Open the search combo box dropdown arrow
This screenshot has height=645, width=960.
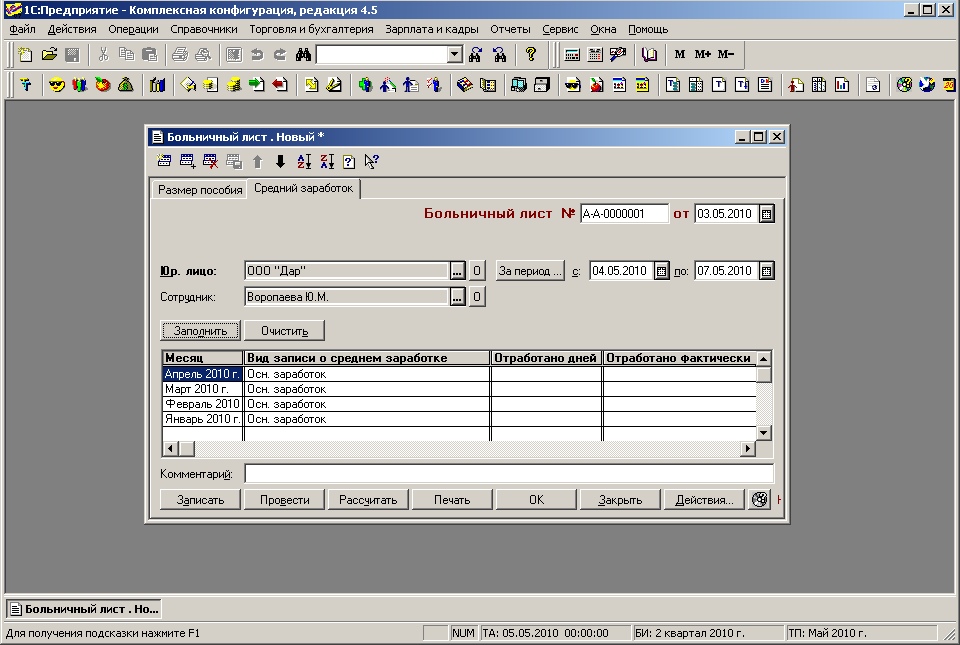[x=454, y=54]
